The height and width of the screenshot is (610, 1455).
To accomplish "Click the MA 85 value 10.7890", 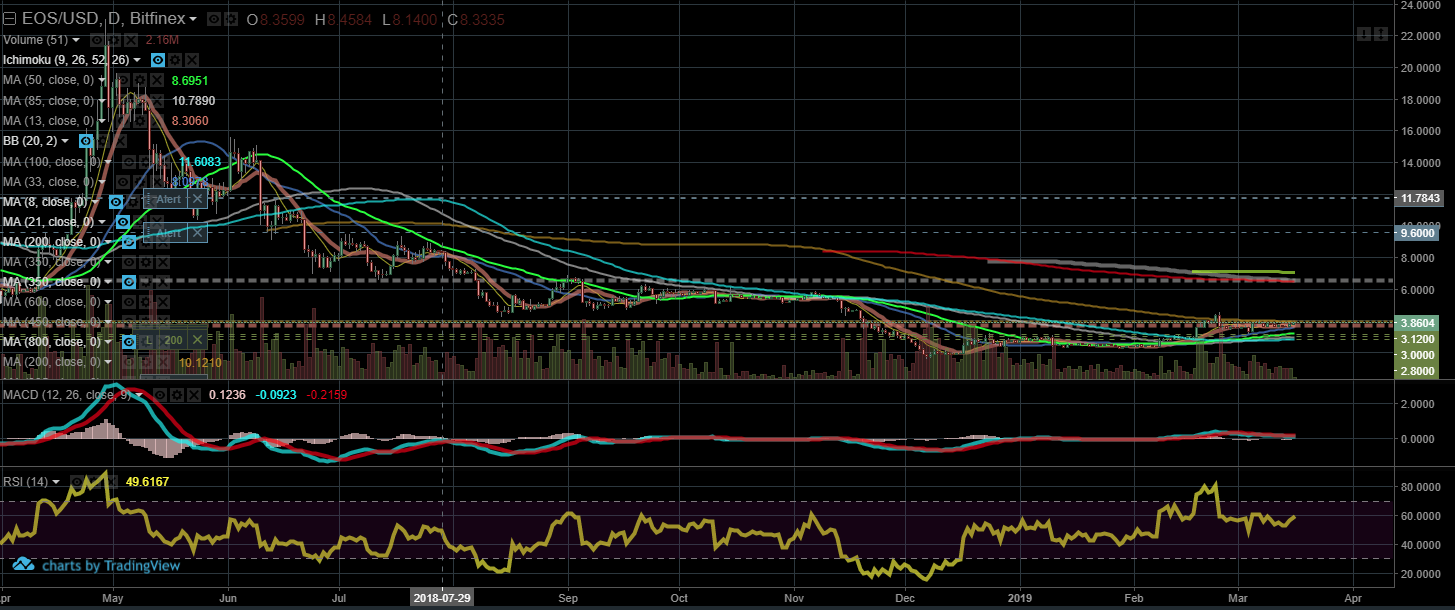I will point(194,101).
